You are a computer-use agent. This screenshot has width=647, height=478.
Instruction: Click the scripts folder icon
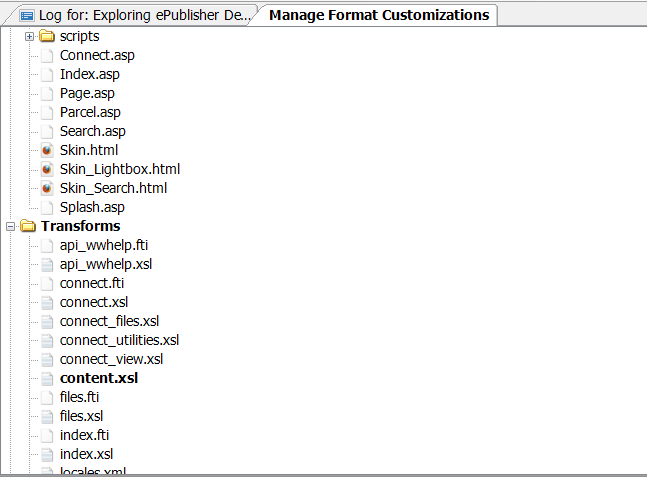click(47, 36)
